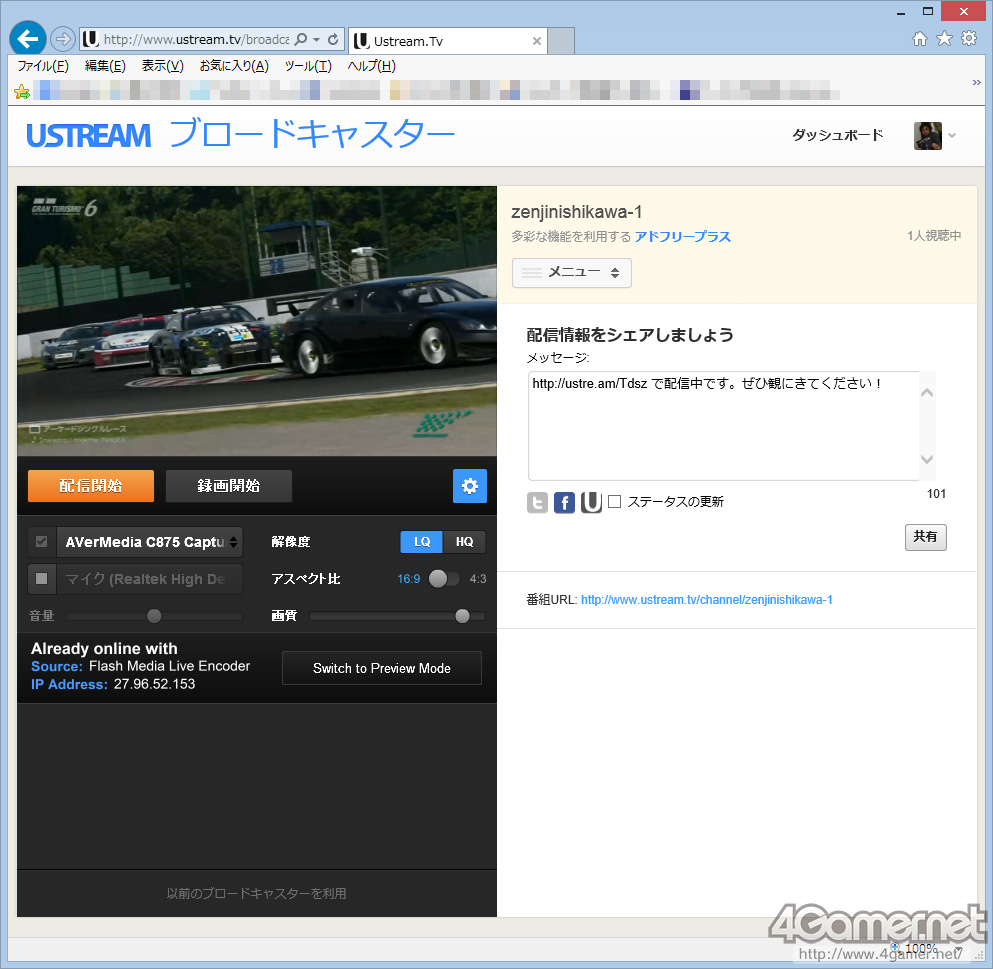Select LQ resolution option
Screen dimensions: 993x969
(422, 542)
